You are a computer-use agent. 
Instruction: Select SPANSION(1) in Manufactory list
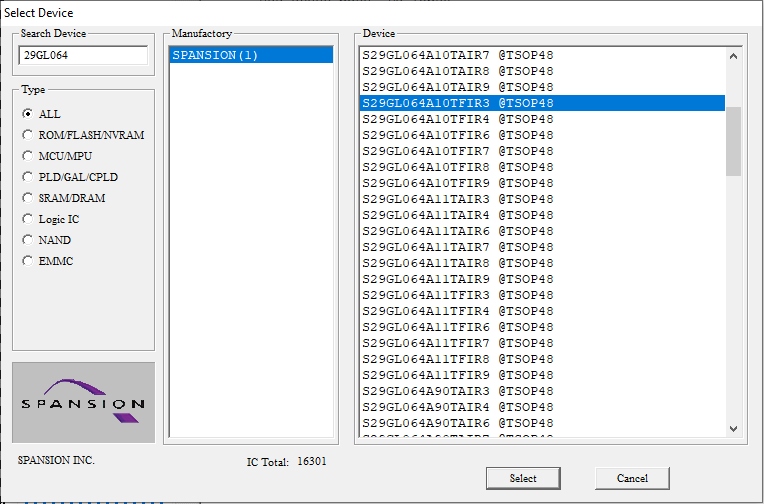point(251,55)
